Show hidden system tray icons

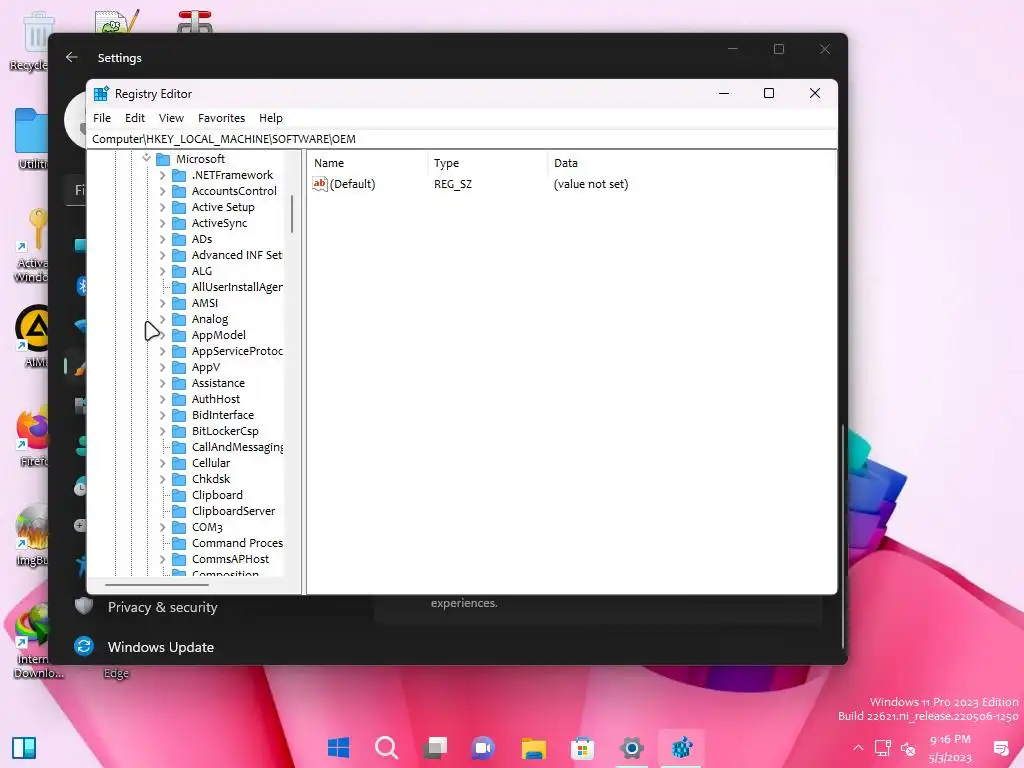[x=858, y=748]
